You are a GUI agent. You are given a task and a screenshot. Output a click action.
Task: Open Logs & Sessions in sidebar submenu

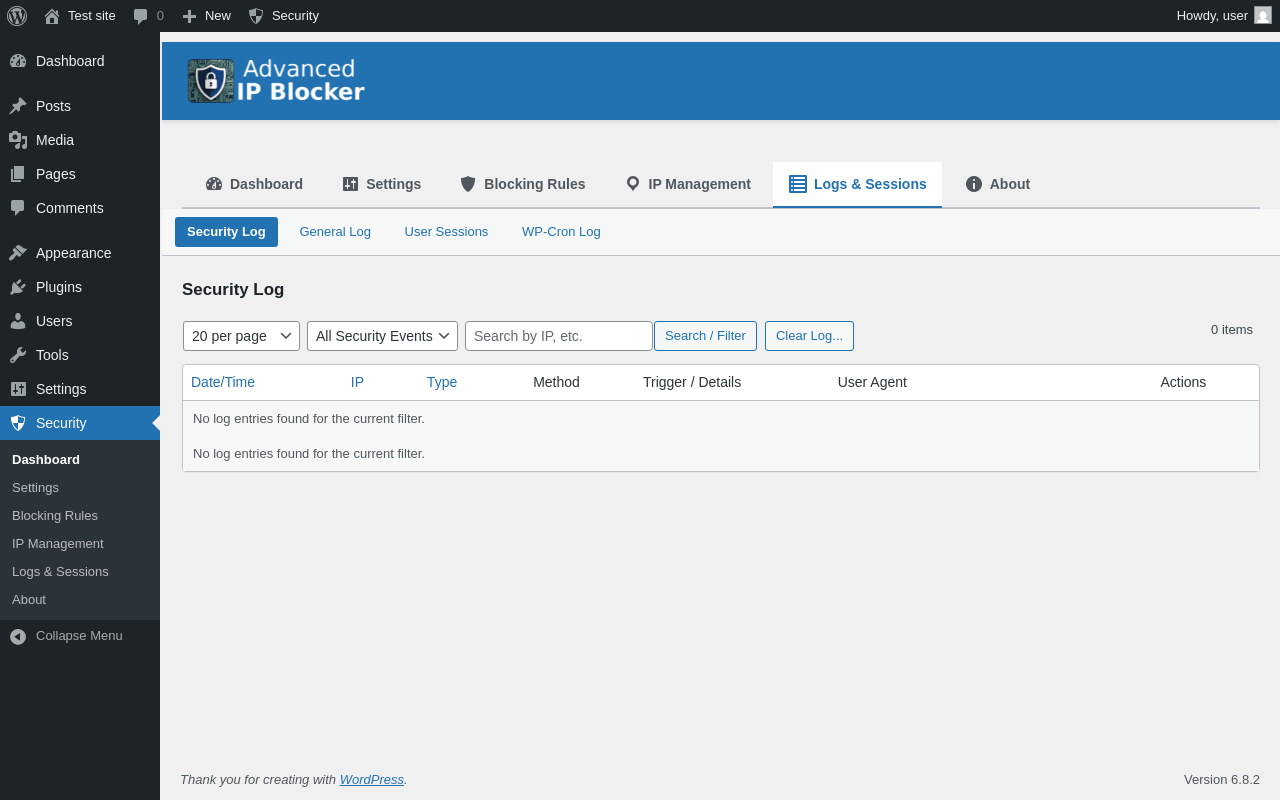[60, 572]
